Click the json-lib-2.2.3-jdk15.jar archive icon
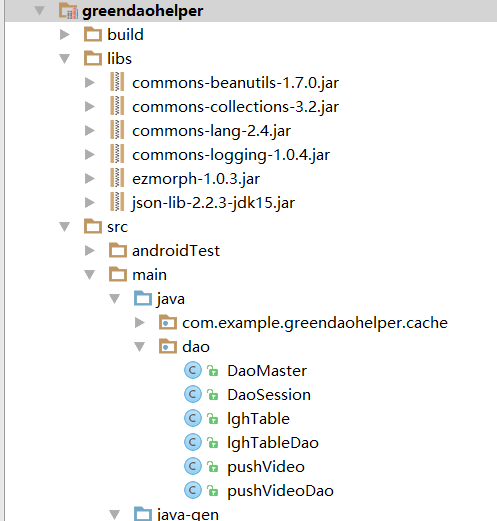 117,202
